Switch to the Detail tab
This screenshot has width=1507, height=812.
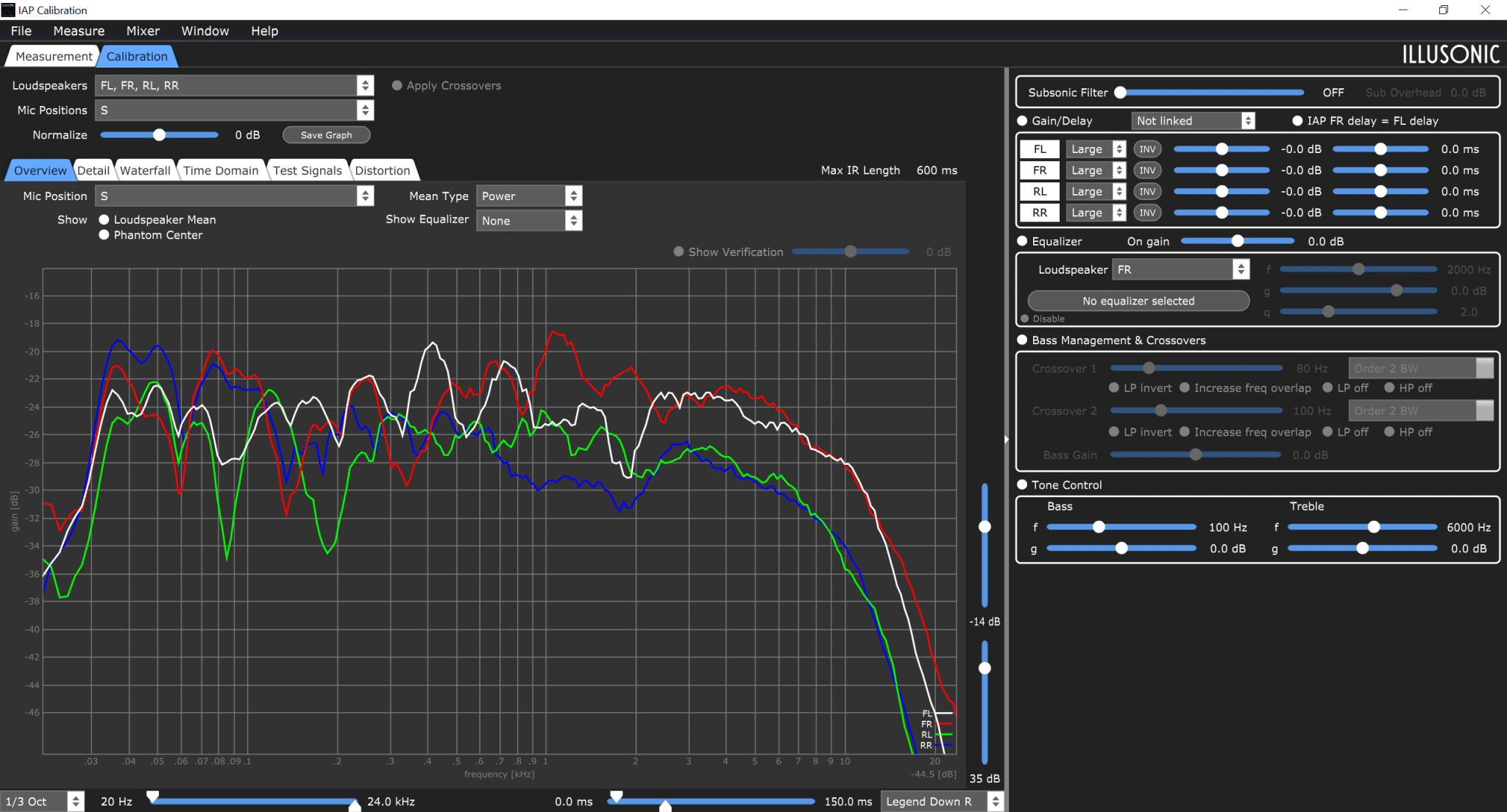tap(93, 171)
